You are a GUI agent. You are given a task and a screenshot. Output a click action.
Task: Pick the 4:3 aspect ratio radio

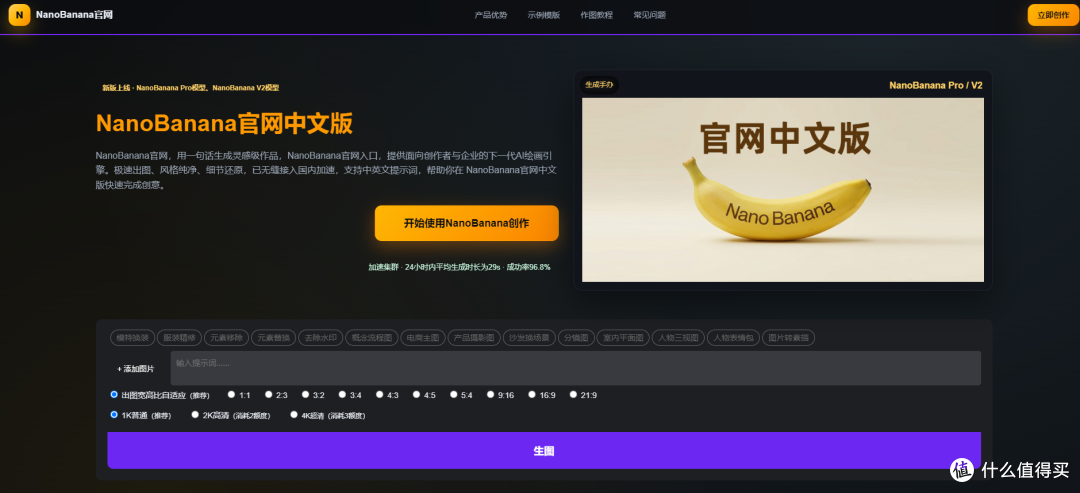[x=380, y=395]
